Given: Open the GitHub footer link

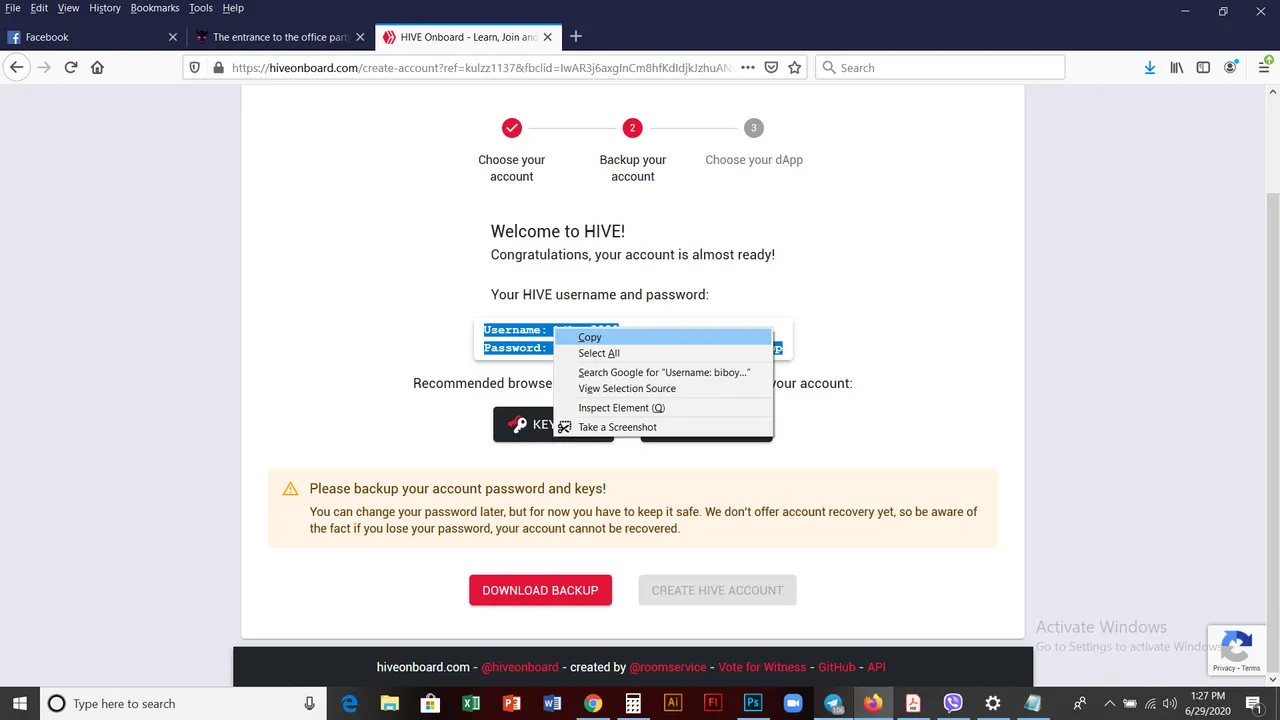Looking at the screenshot, I should click(837, 667).
